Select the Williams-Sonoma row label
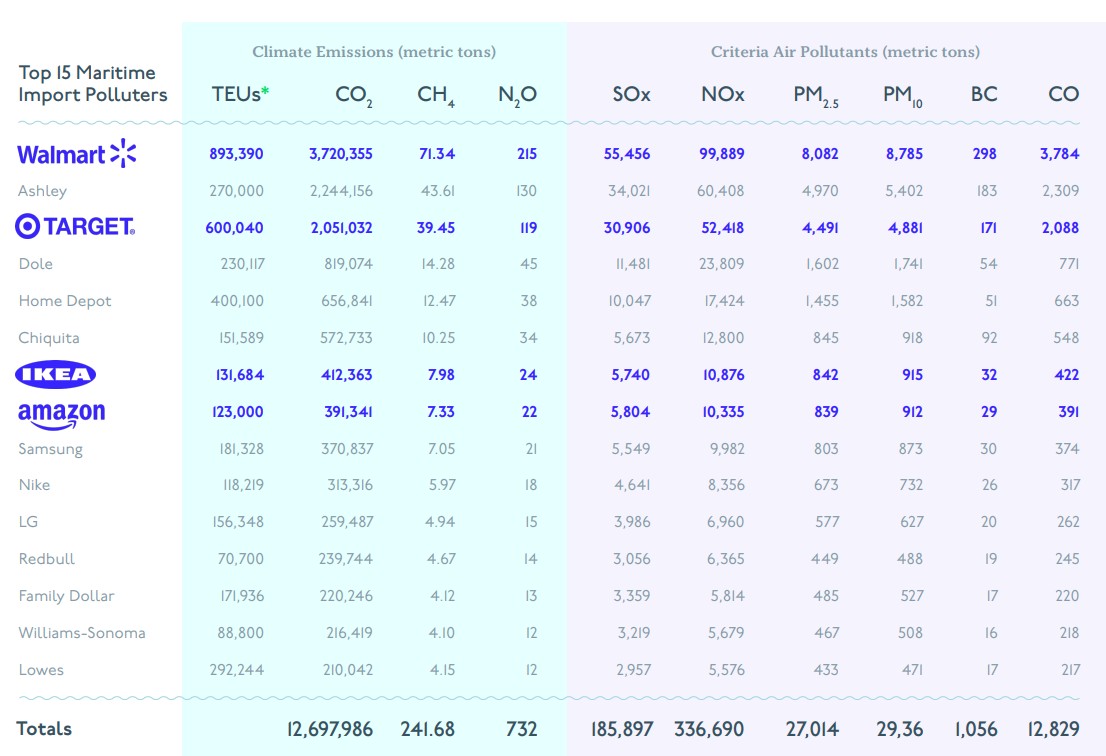This screenshot has width=1106, height=756. [x=82, y=633]
